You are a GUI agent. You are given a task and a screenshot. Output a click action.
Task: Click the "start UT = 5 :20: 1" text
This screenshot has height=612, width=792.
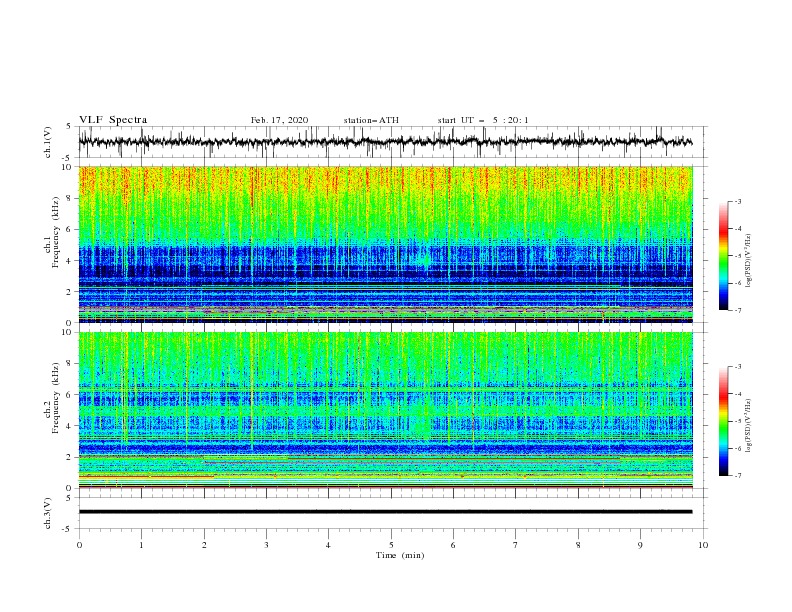tap(483, 120)
